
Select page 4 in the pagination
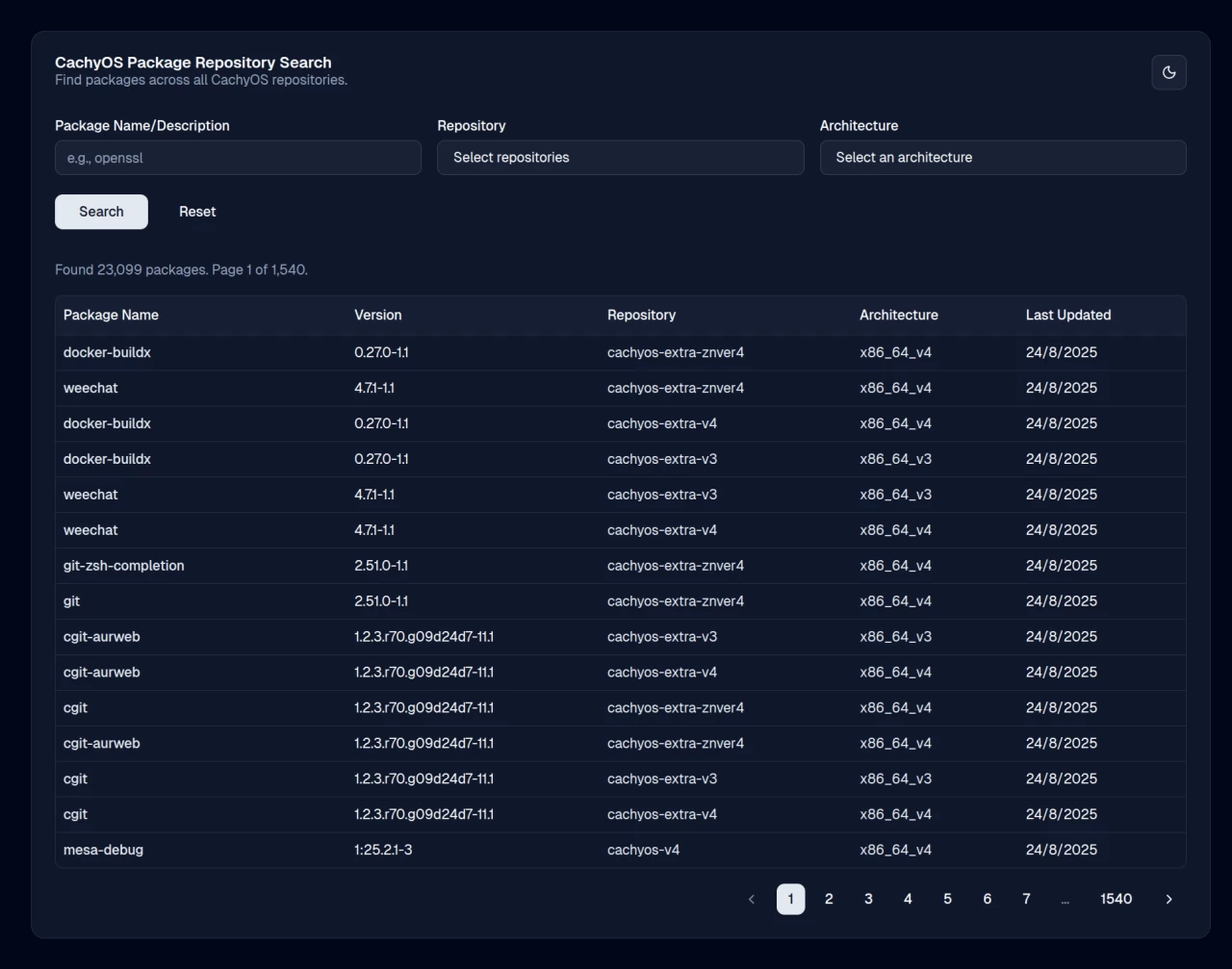click(908, 899)
